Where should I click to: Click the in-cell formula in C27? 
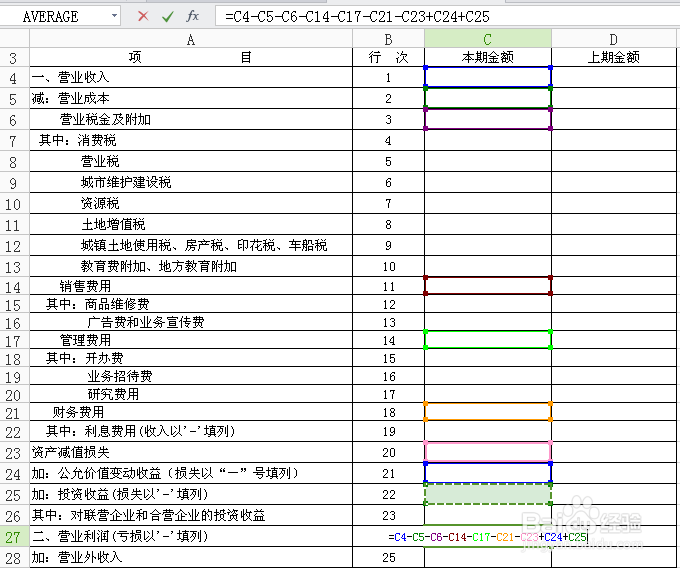pyautogui.click(x=487, y=537)
